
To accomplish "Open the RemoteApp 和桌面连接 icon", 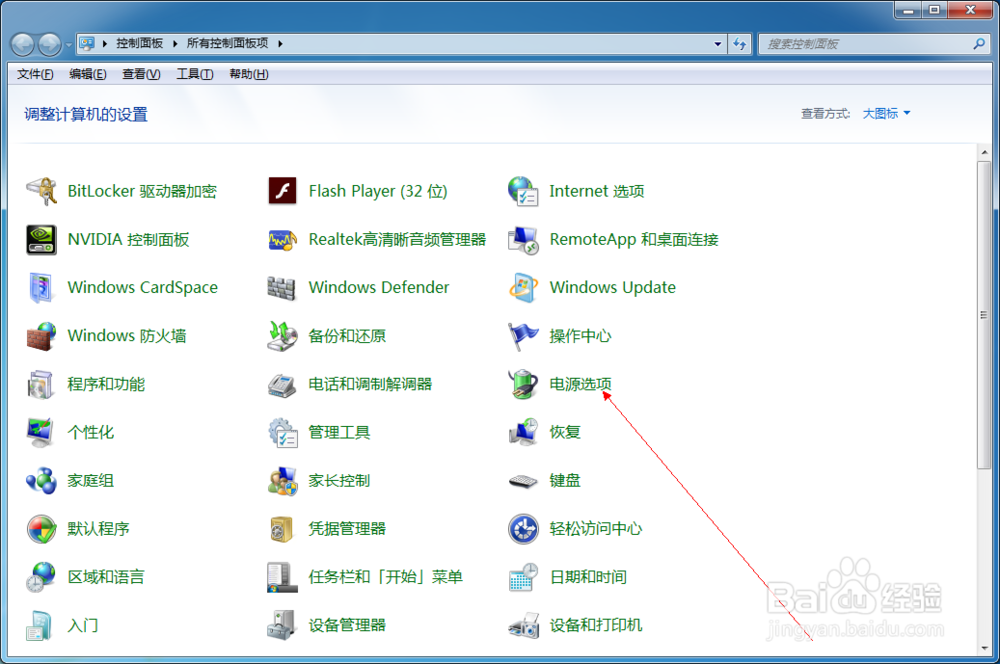I will 524,240.
